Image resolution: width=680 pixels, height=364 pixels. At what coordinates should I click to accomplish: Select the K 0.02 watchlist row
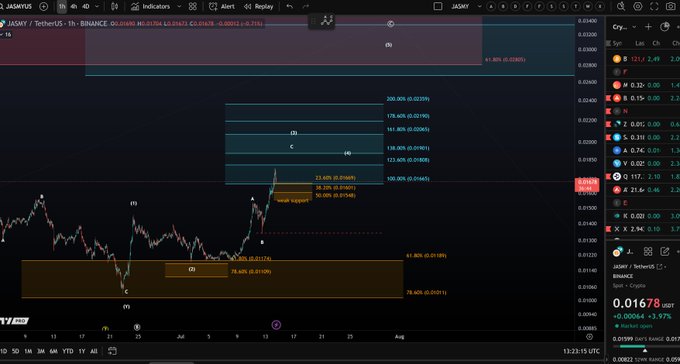pos(642,216)
